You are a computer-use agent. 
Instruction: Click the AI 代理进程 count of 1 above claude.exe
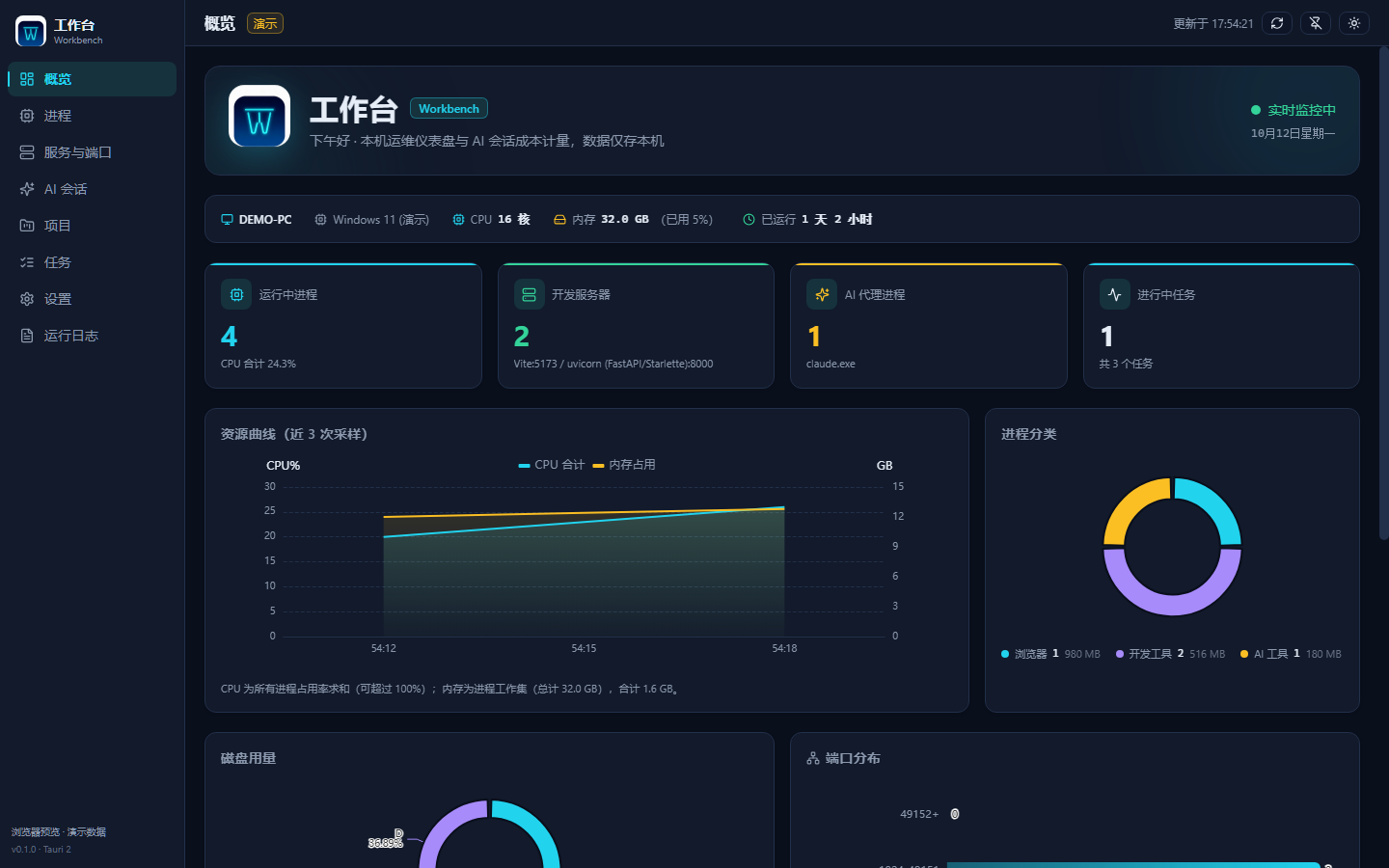coord(814,337)
